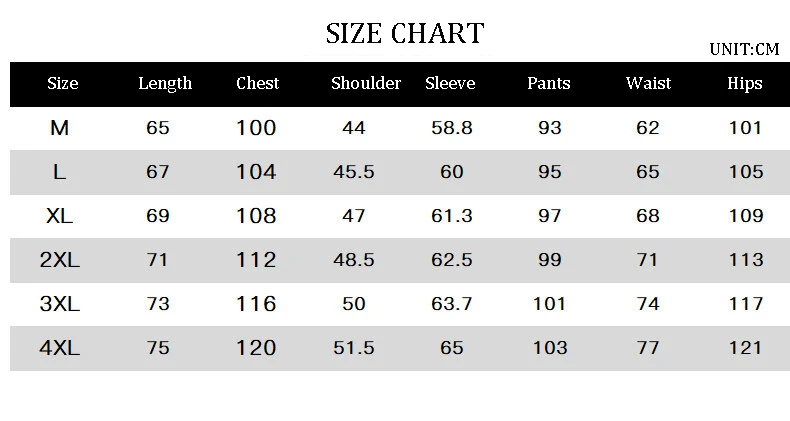Select shoulder value 45.5
The height and width of the screenshot is (421, 790).
354,172
